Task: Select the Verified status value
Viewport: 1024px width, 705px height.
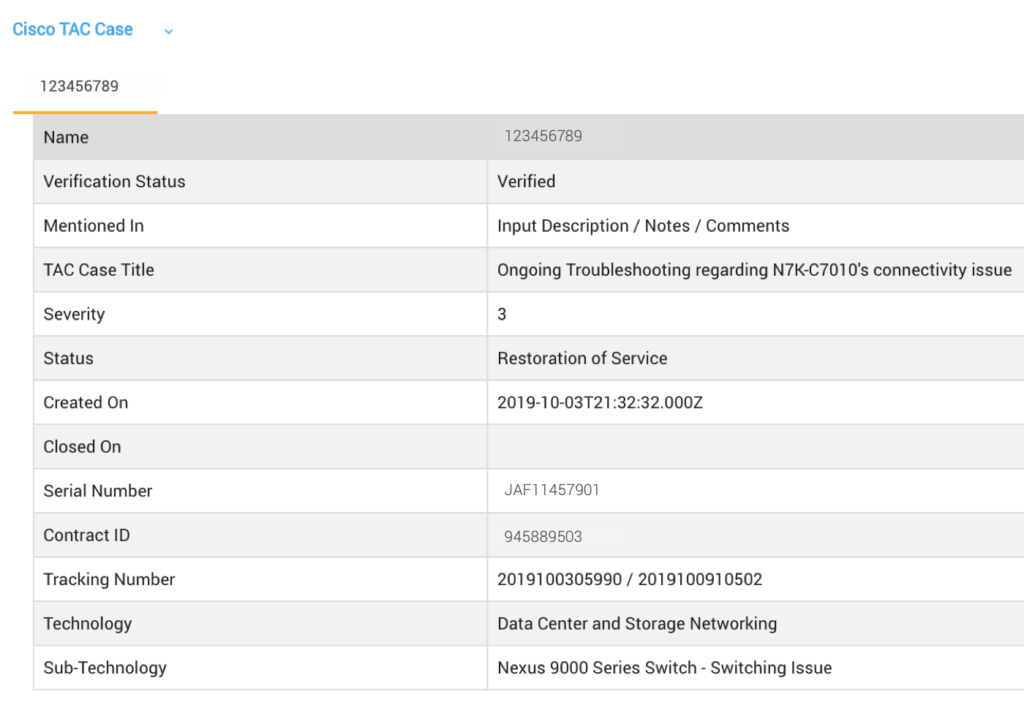Action: pos(526,181)
